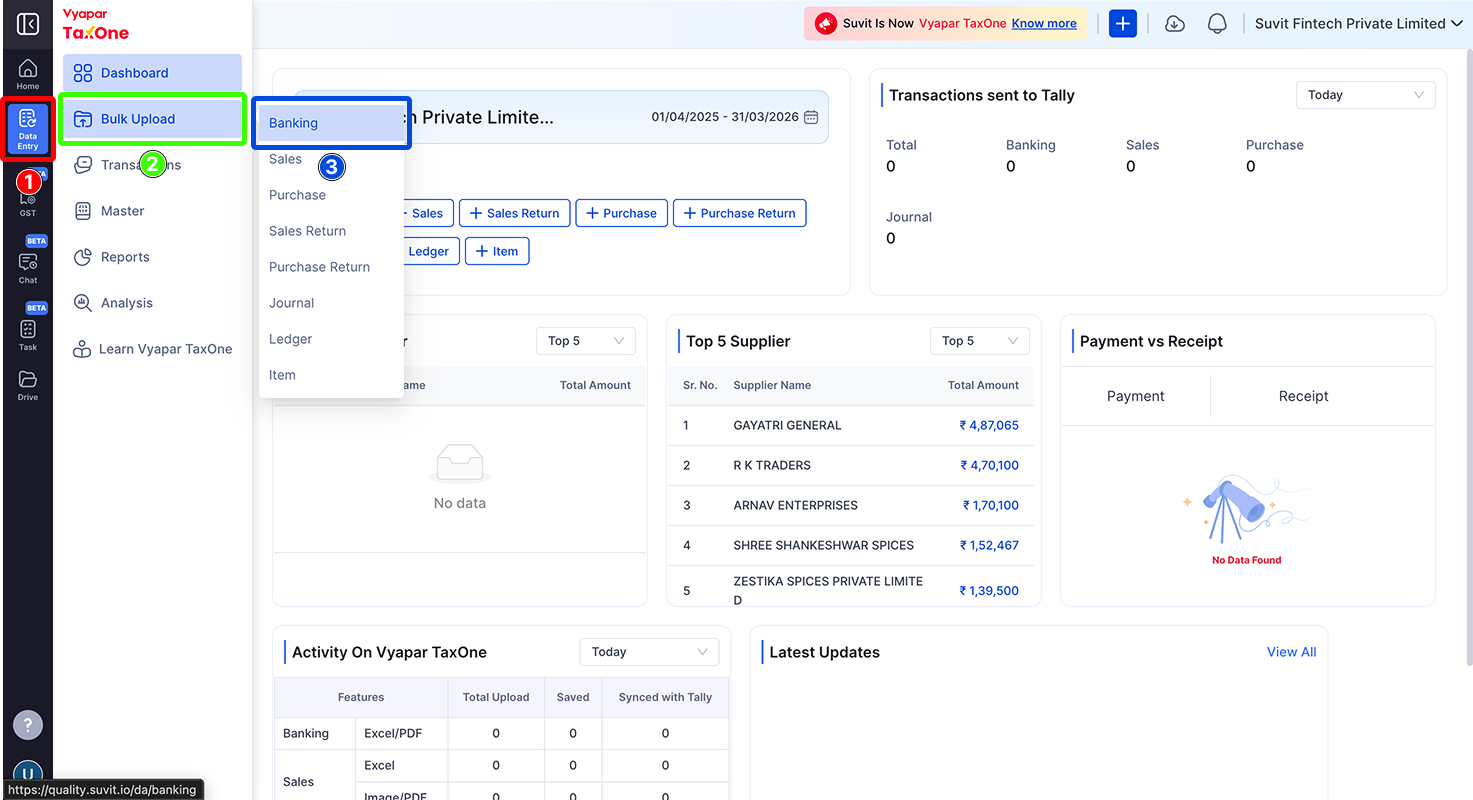This screenshot has height=800, width=1473.
Task: Select Sales Return from the submenu
Action: tap(331, 231)
